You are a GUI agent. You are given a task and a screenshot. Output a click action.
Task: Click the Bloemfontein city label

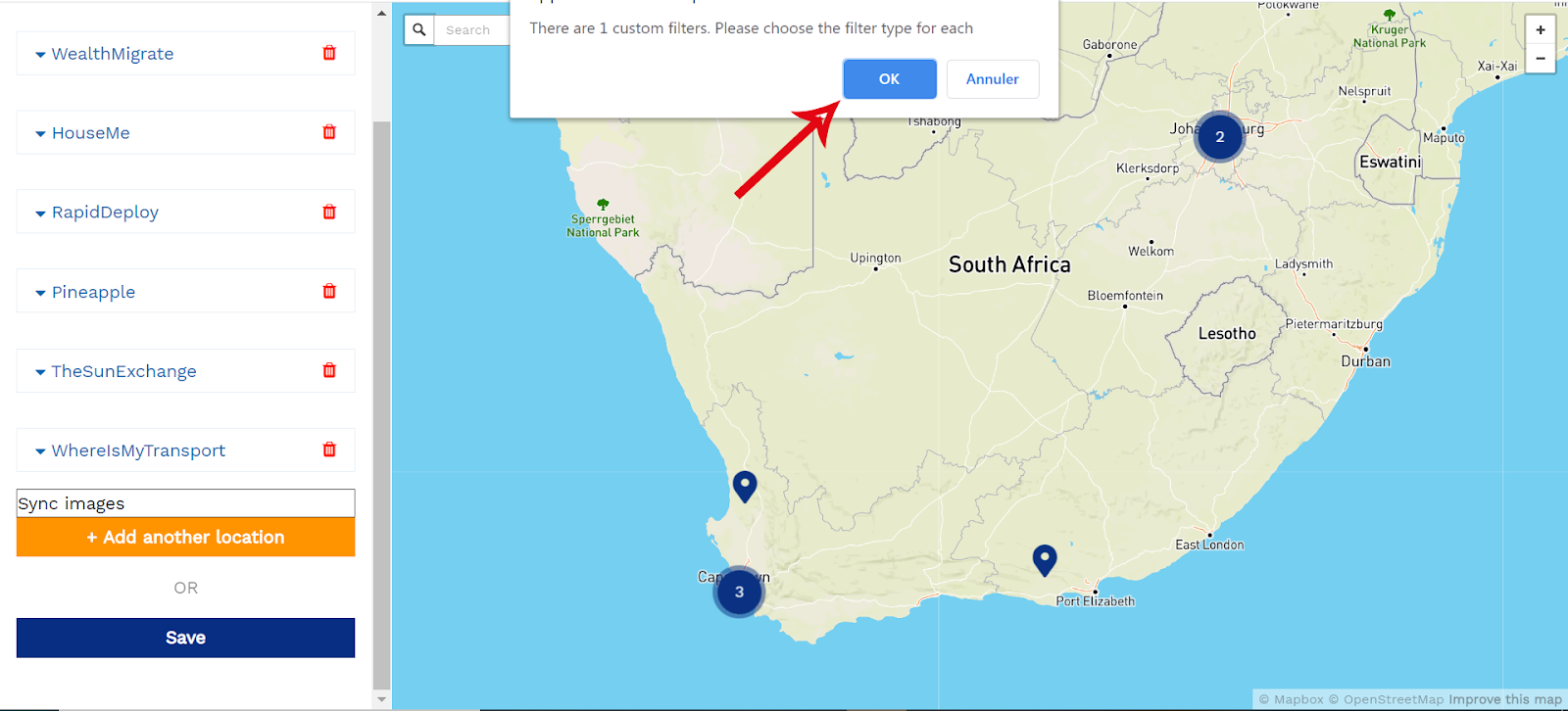click(1125, 296)
